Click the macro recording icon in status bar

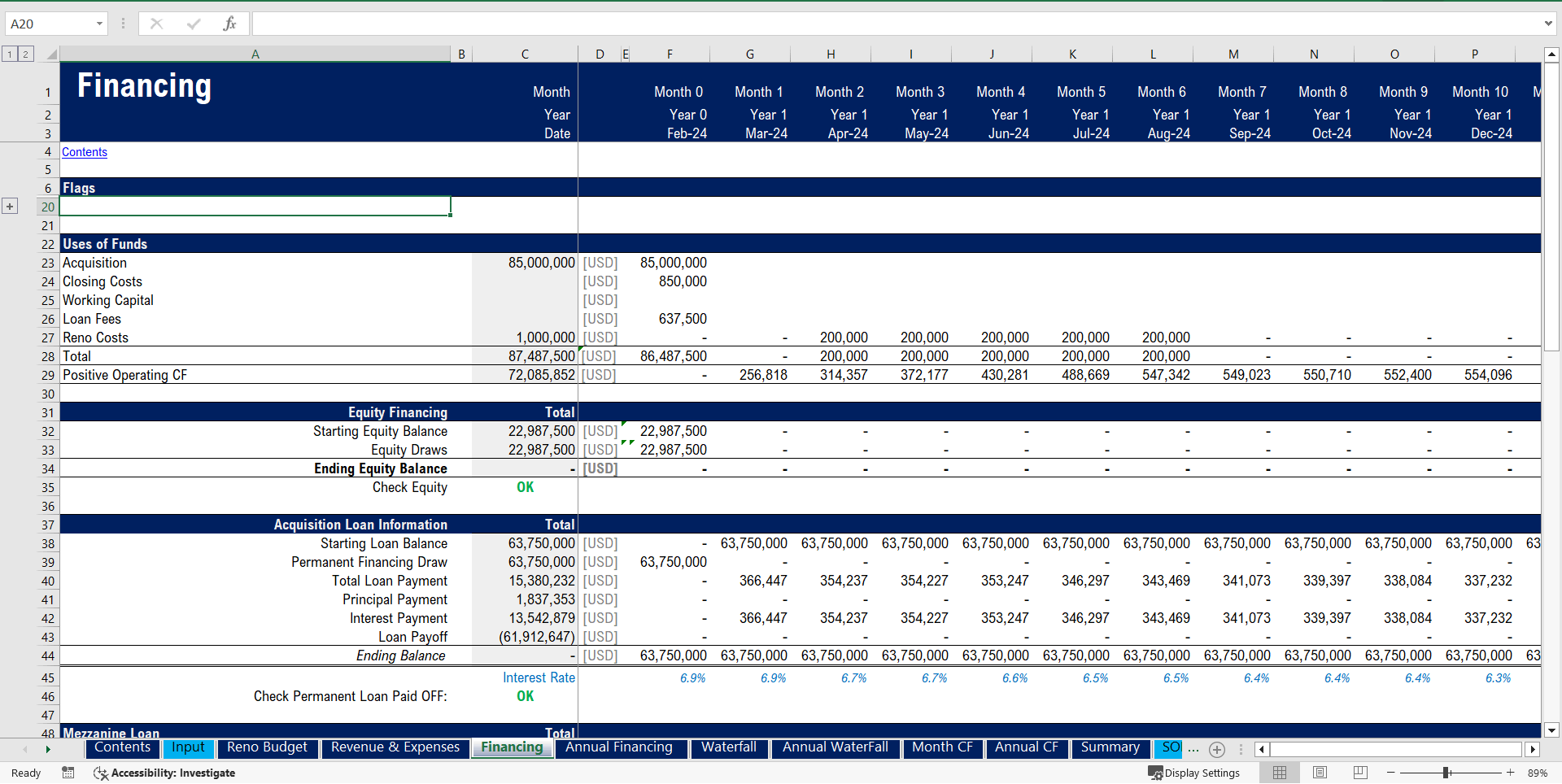coord(68,773)
